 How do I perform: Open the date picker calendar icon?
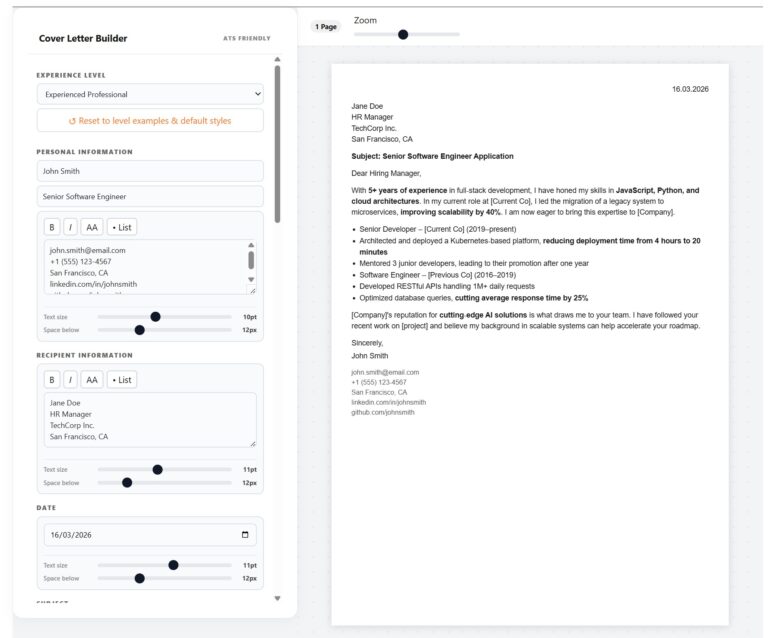tap(246, 535)
